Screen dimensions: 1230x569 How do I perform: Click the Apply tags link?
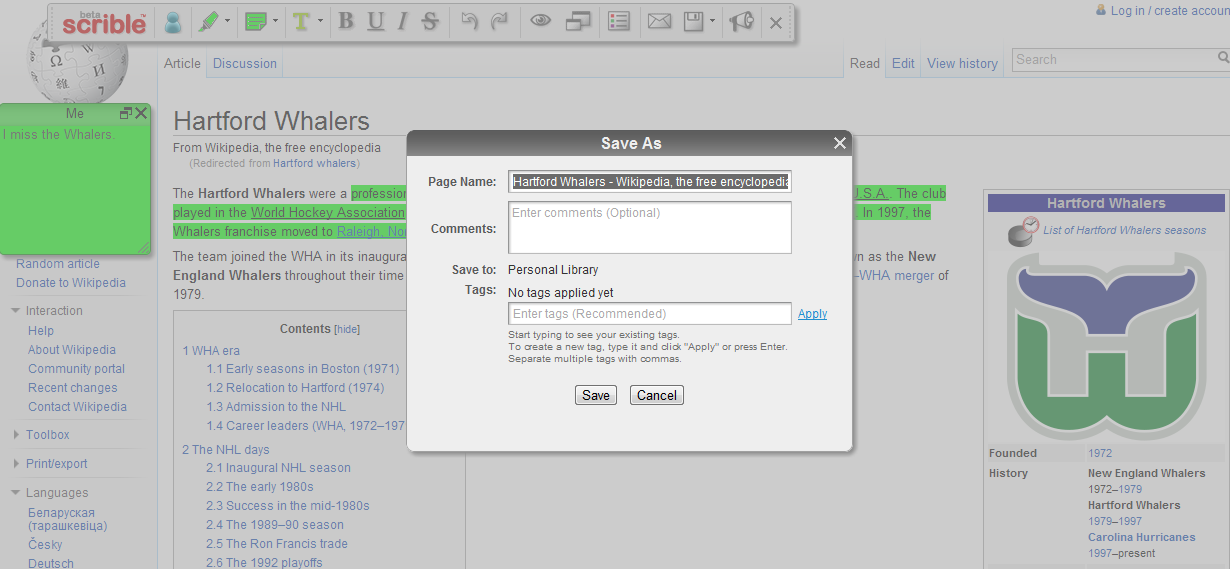(x=812, y=313)
